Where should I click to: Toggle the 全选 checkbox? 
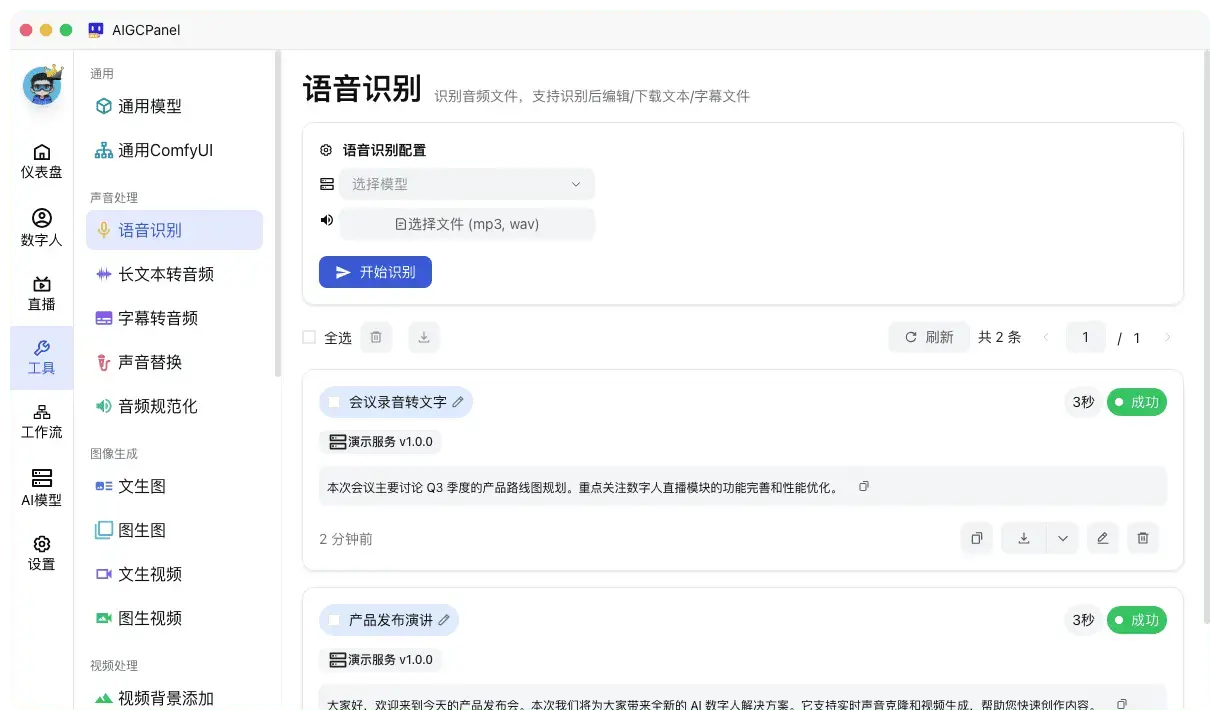(x=309, y=338)
